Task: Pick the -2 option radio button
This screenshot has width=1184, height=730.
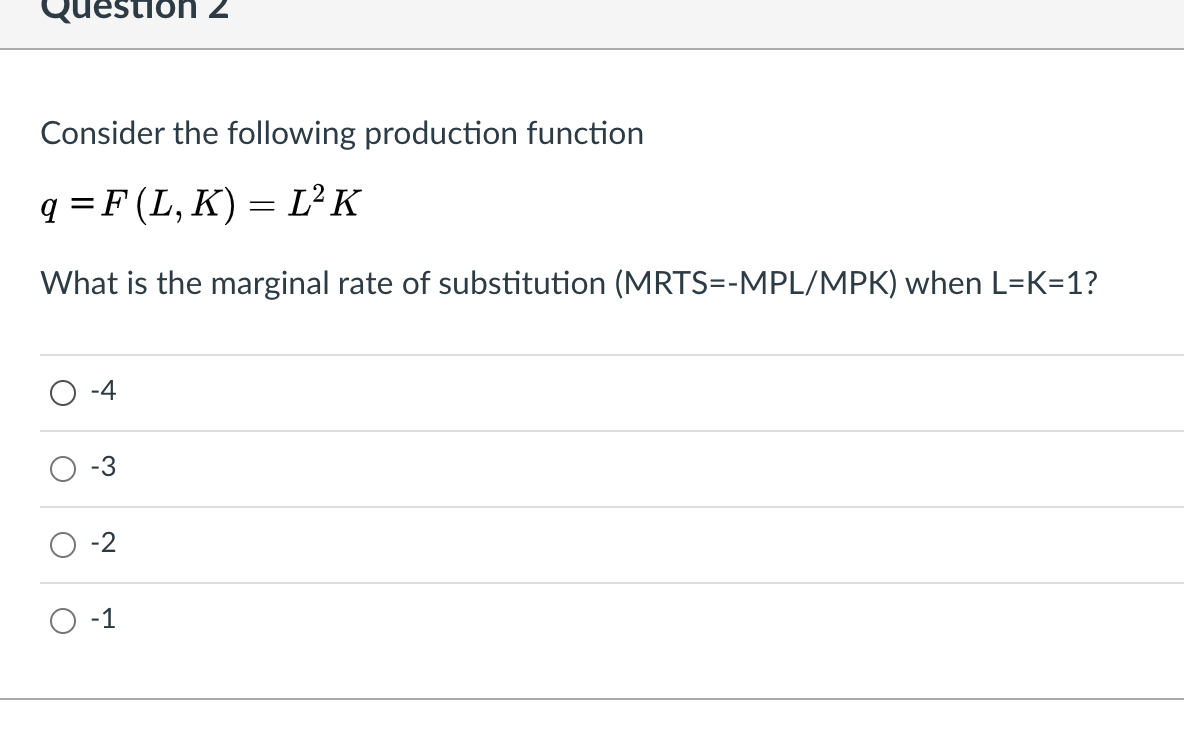Action: tap(62, 545)
